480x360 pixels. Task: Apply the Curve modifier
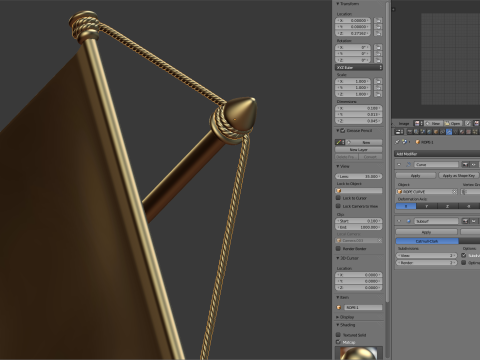click(416, 175)
